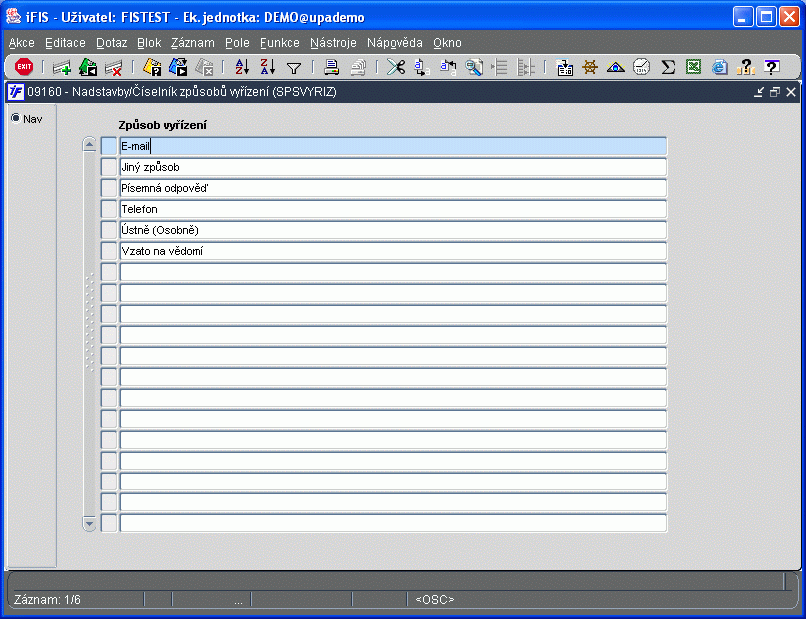Click the copy field icon with down arrow
This screenshot has width=806, height=619.
pyautogui.click(x=422, y=67)
